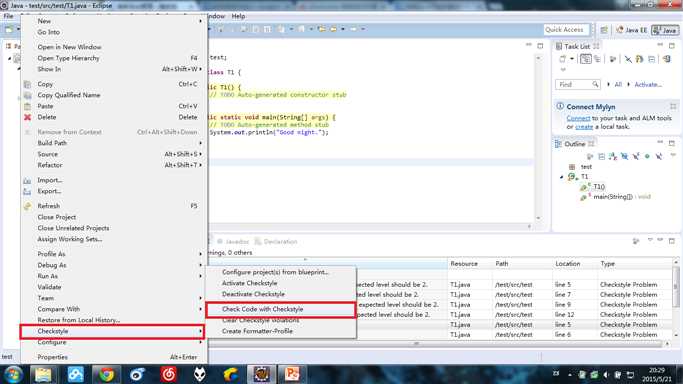This screenshot has height=384, width=683.
Task: Click the All filter link in Task List
Action: point(618,84)
